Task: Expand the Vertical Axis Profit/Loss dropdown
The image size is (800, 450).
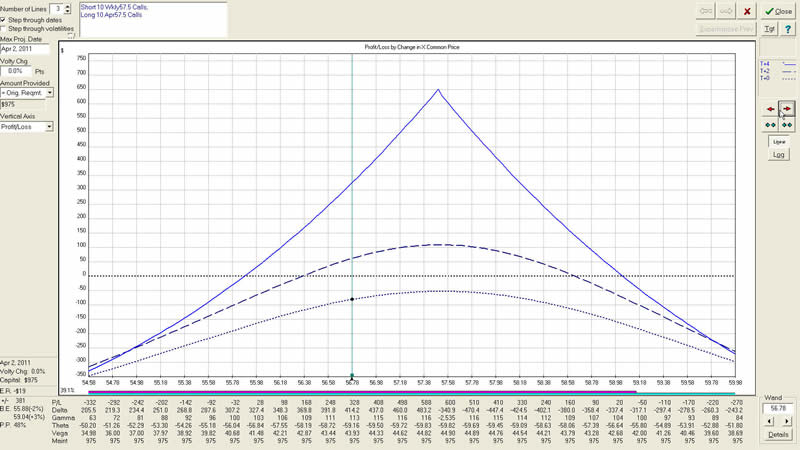Action: point(49,127)
